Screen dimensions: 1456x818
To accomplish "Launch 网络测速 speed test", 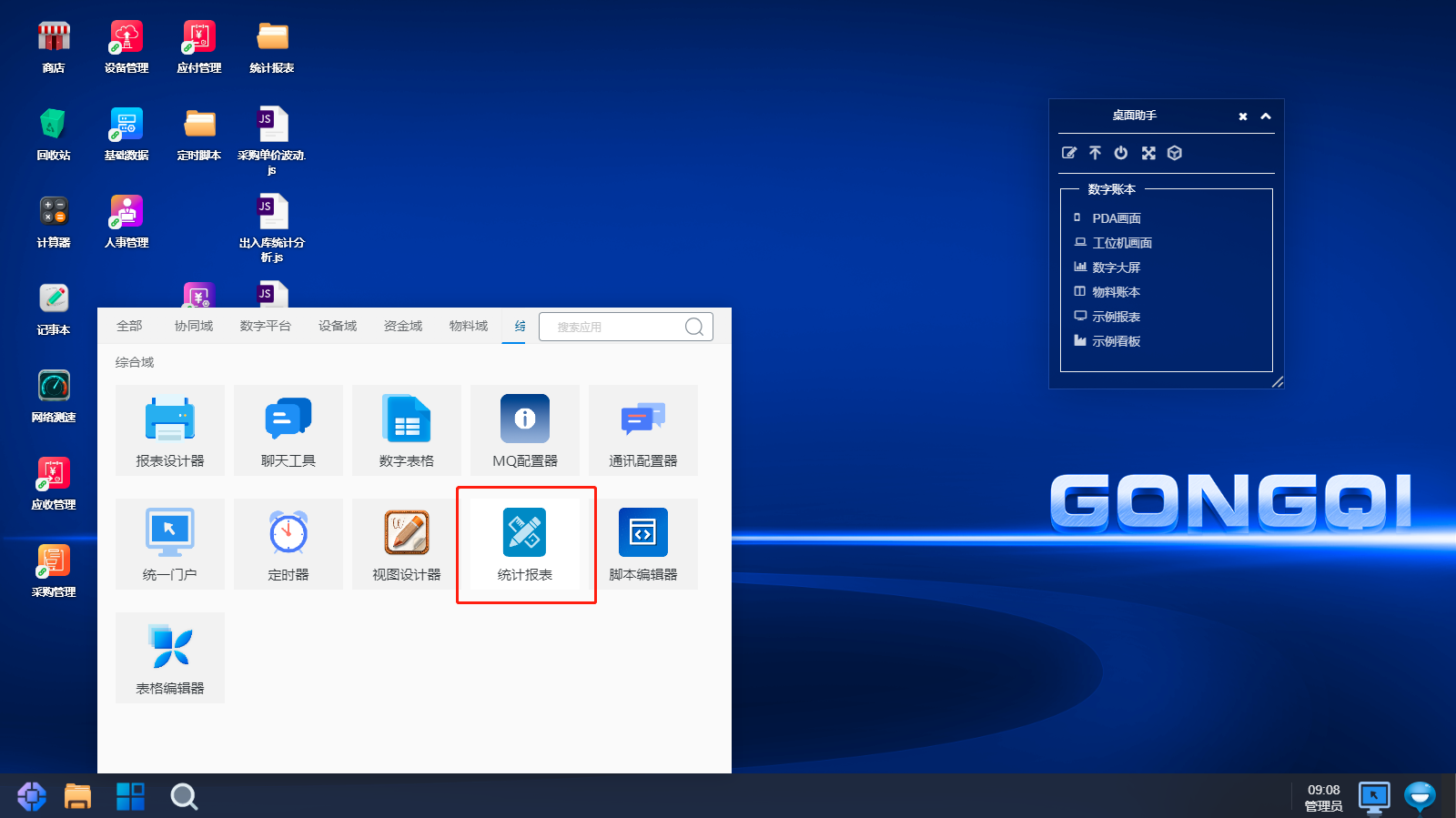I will click(x=54, y=397).
